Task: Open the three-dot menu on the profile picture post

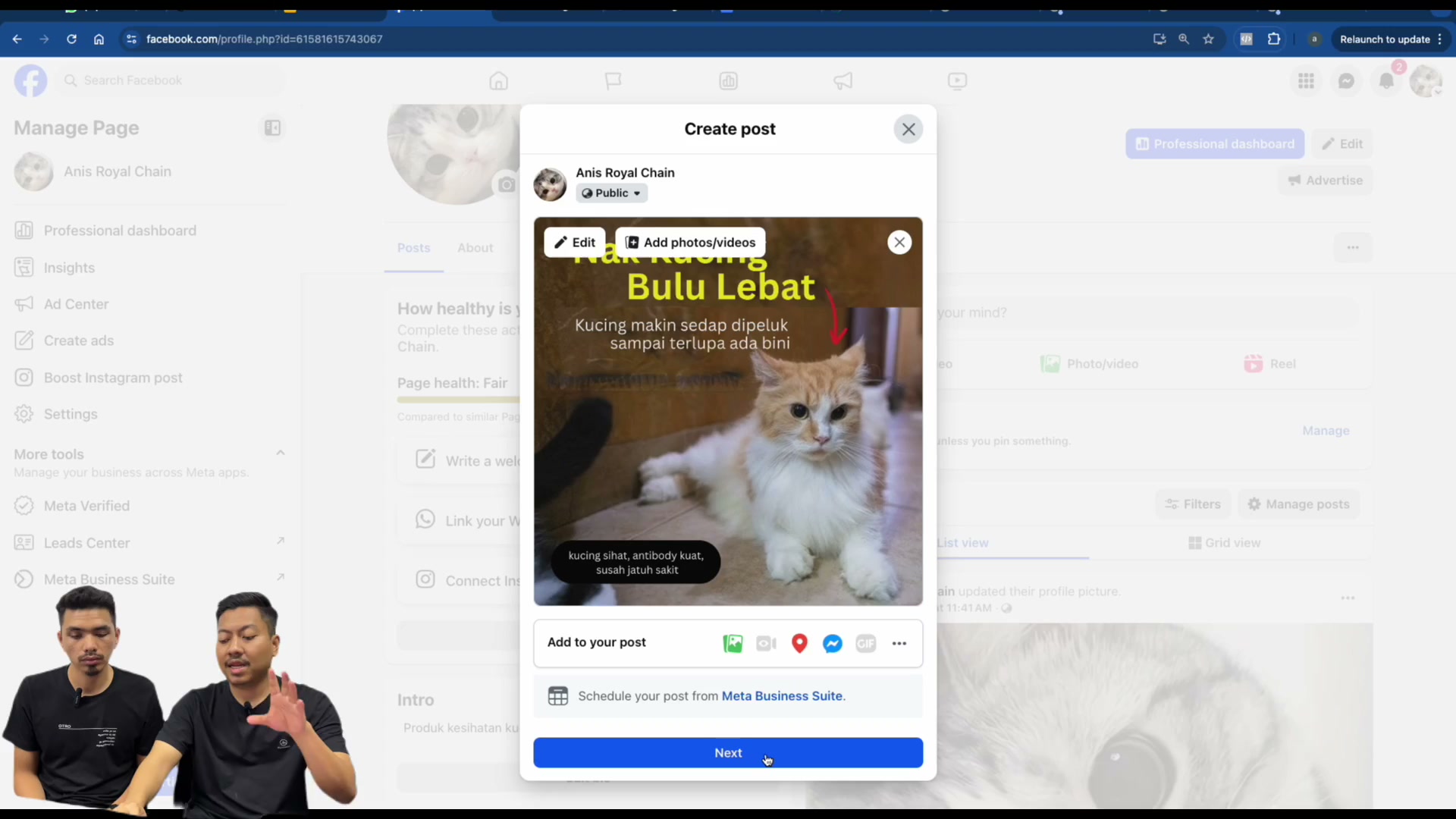Action: [x=1347, y=598]
